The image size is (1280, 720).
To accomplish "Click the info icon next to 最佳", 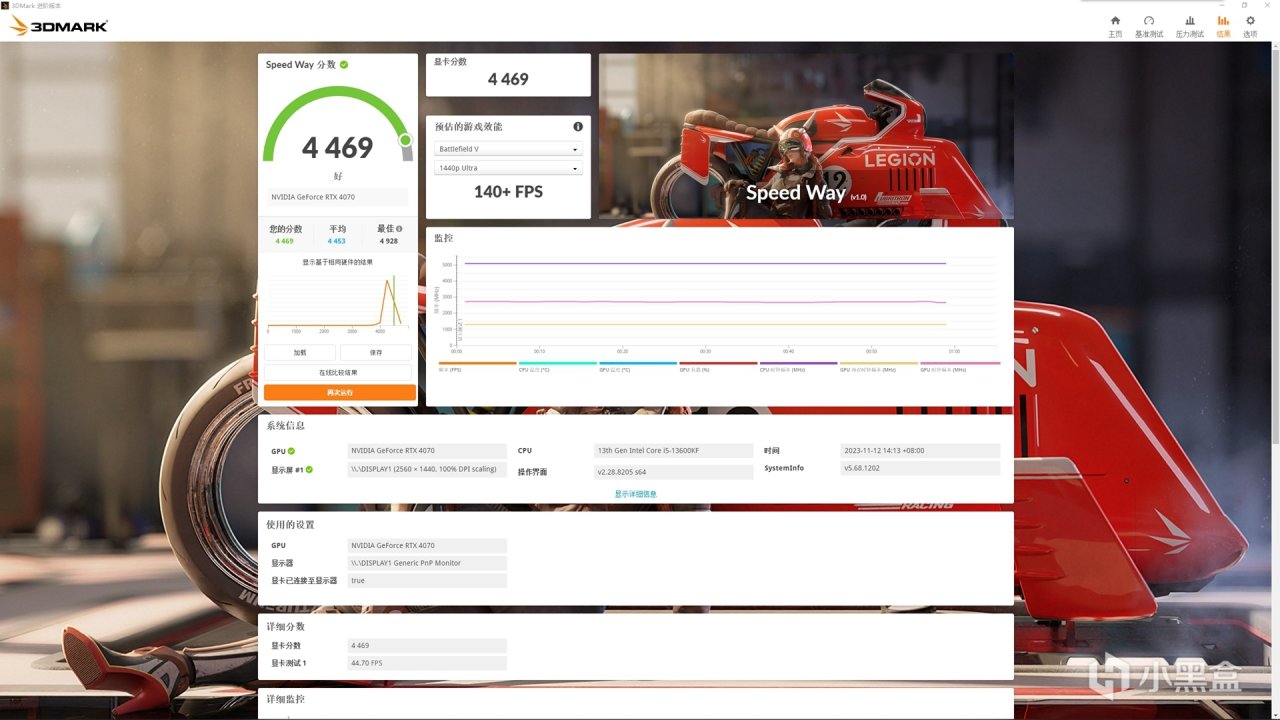I will point(399,229).
